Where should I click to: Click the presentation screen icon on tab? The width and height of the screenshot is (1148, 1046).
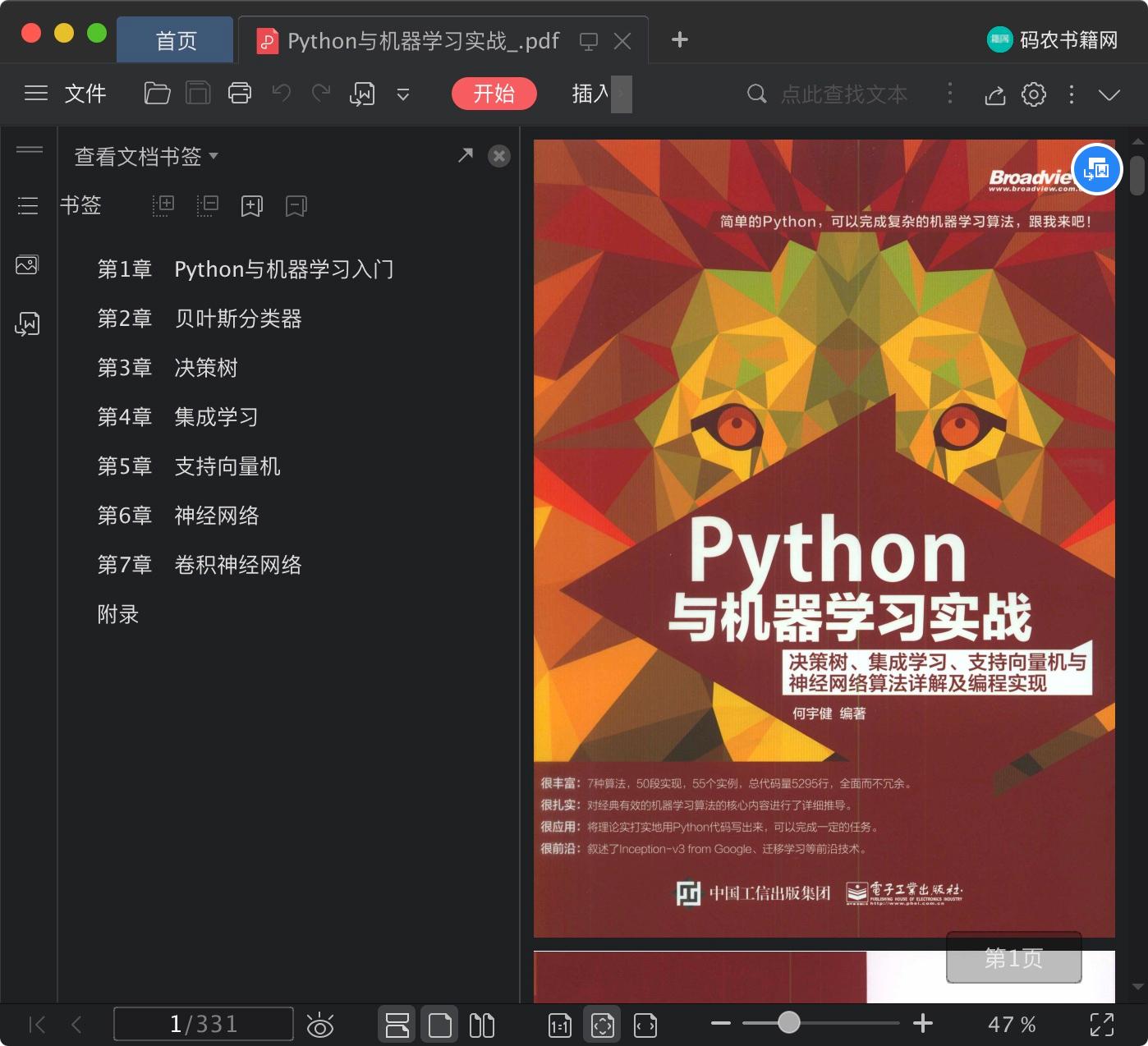point(589,41)
